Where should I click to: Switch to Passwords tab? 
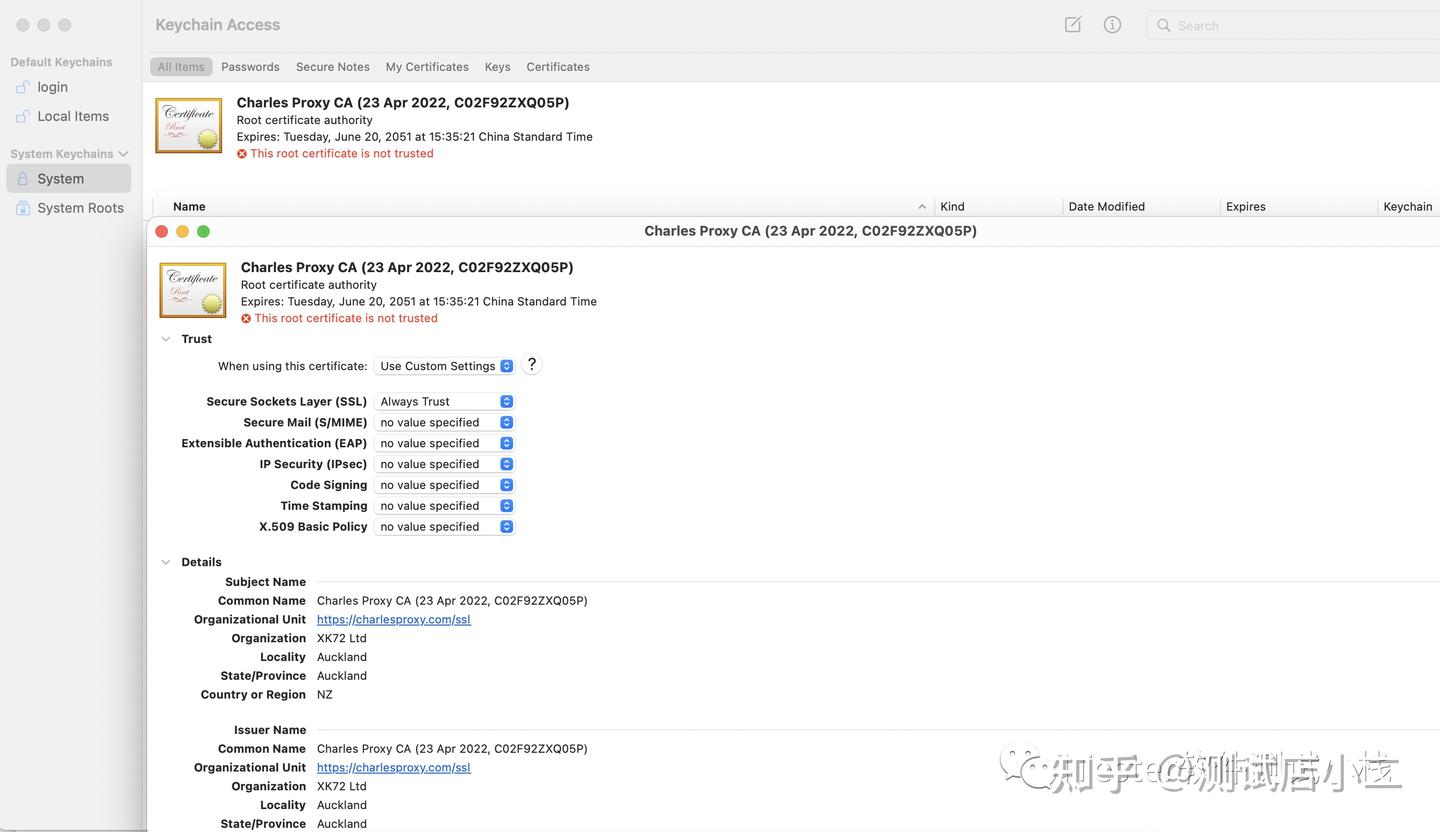pos(250,67)
